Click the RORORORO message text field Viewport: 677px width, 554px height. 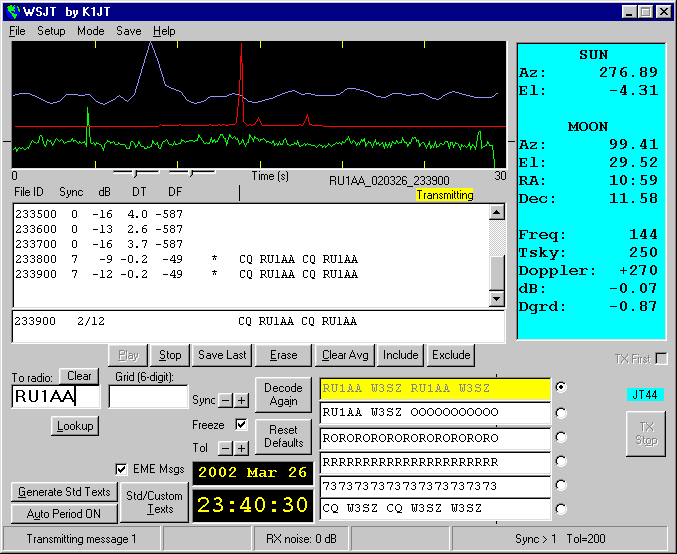coord(435,438)
